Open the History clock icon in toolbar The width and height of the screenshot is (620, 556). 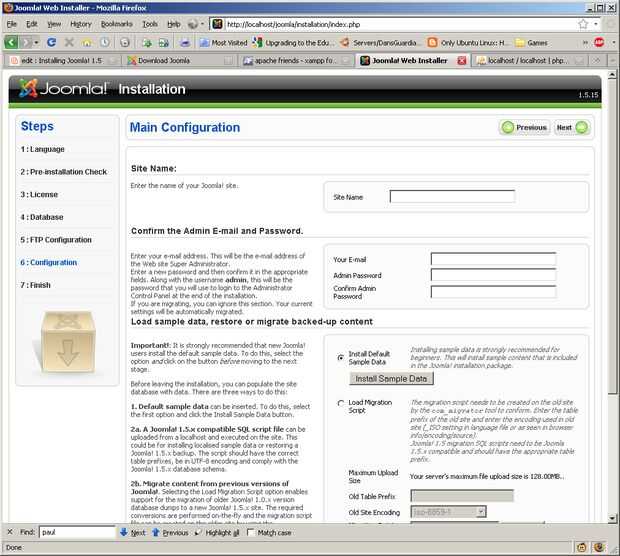[105, 42]
